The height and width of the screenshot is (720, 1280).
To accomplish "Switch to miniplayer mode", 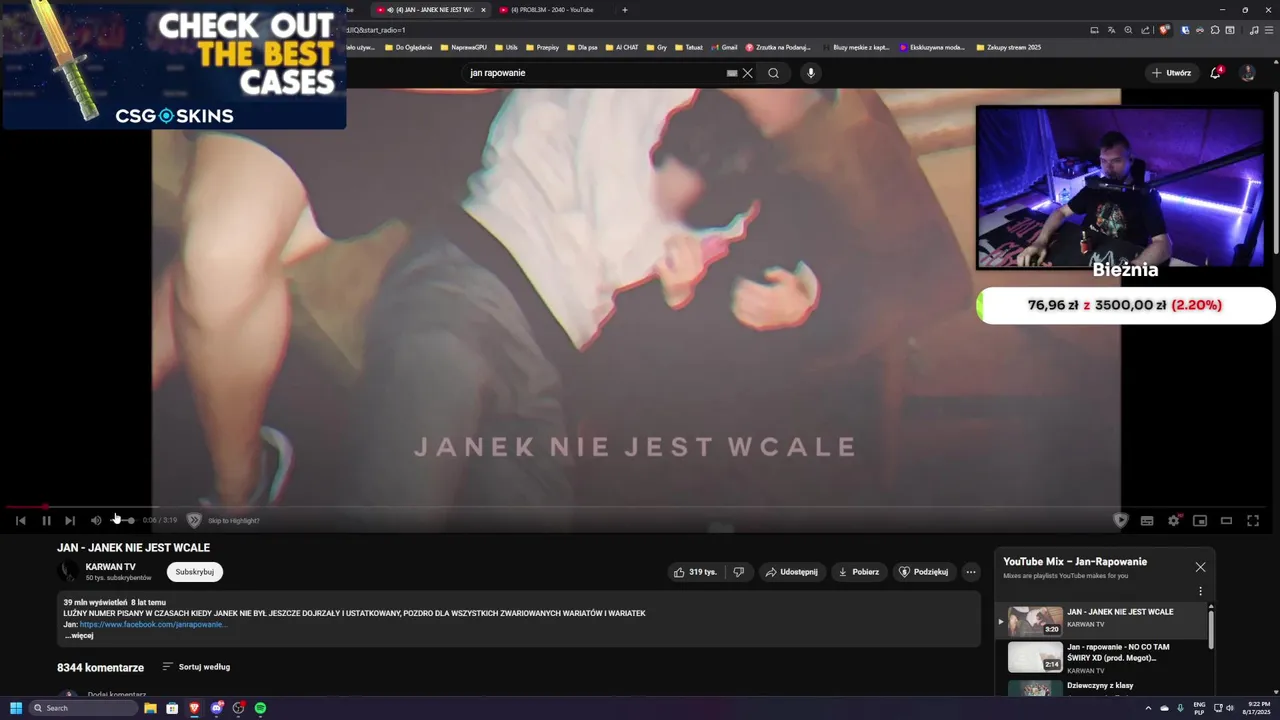I will coord(1200,520).
